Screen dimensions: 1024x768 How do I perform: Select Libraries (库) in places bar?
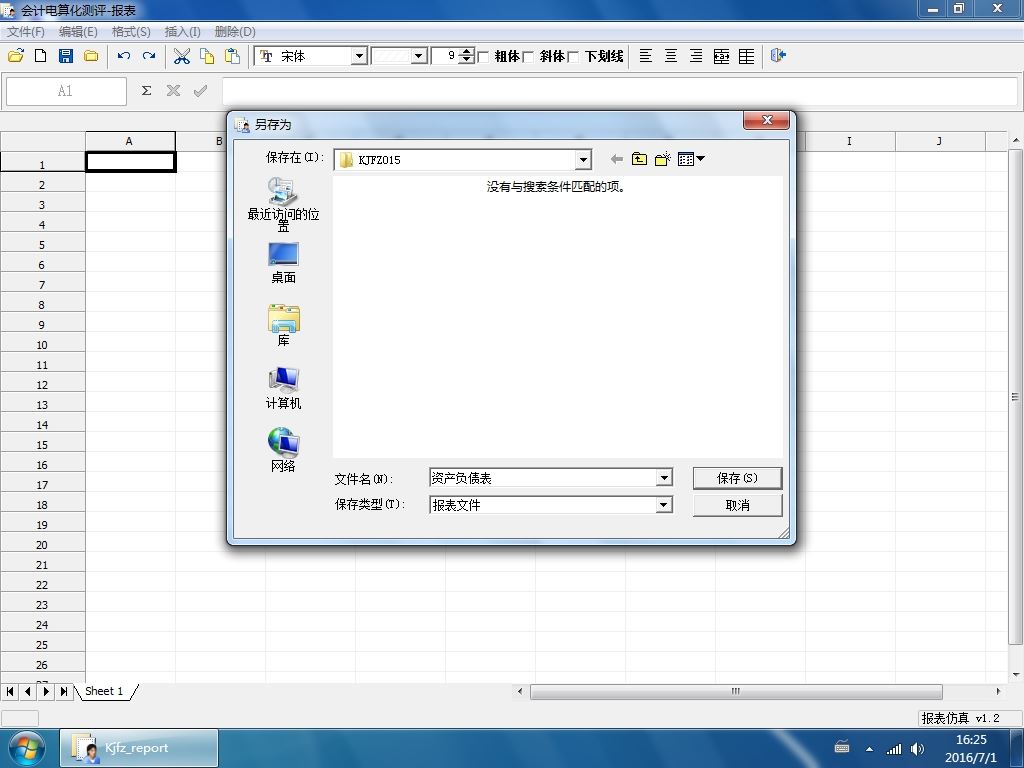(283, 325)
